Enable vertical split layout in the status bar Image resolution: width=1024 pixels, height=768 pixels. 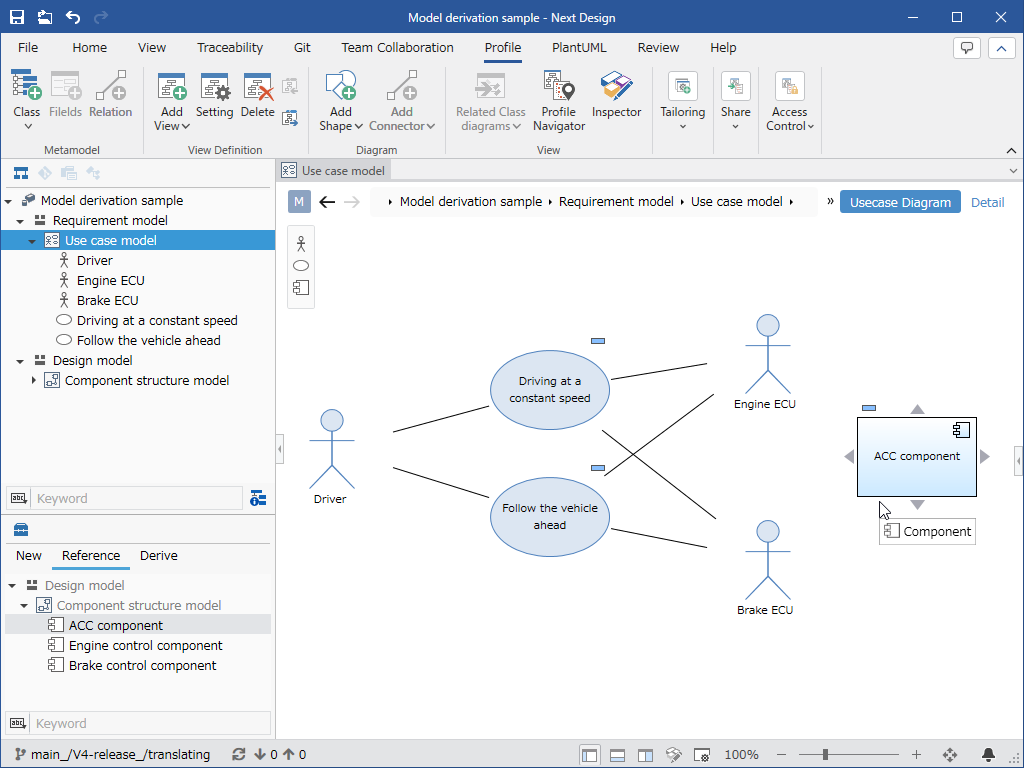[644, 754]
